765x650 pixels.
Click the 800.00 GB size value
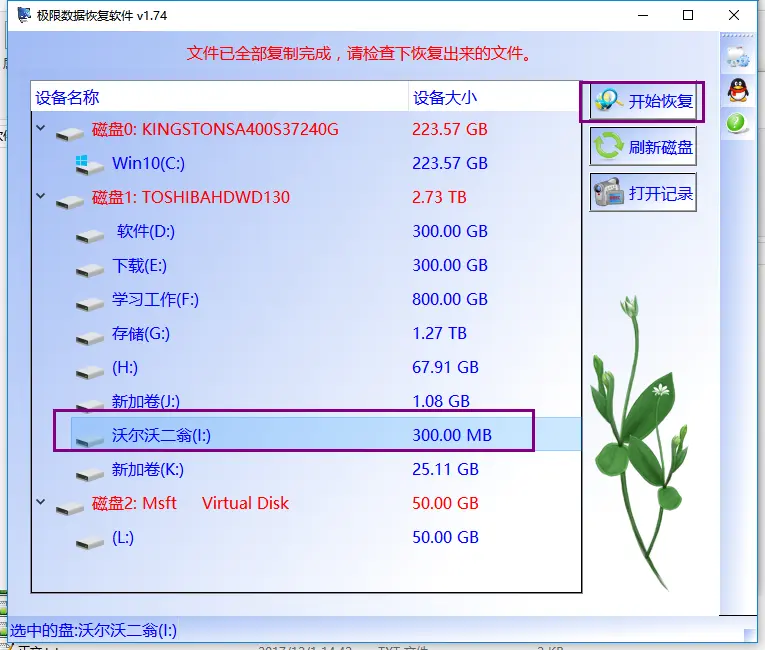(x=450, y=299)
